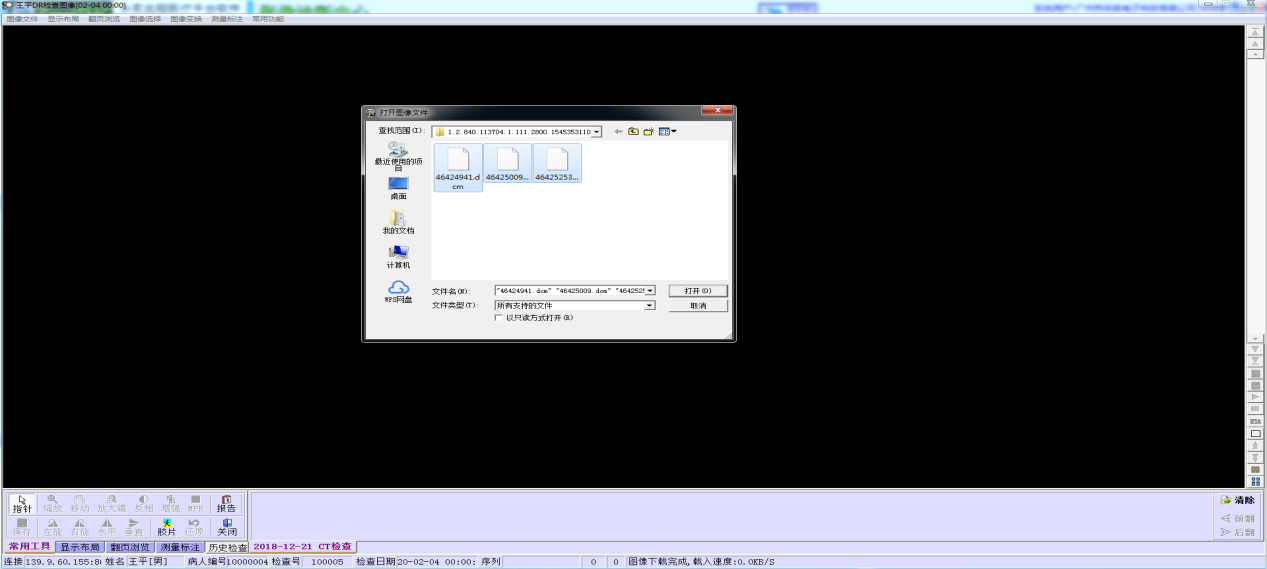Go up one folder level

point(633,131)
